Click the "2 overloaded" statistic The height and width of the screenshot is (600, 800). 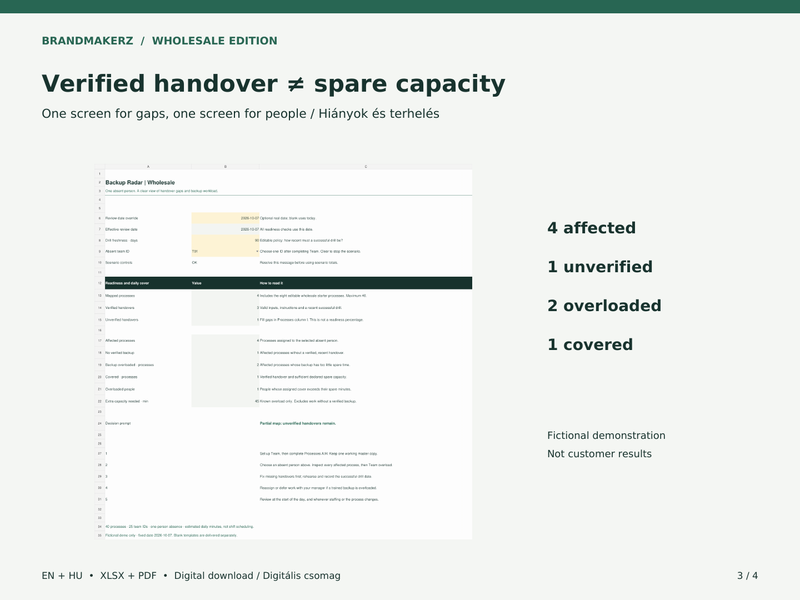point(604,306)
